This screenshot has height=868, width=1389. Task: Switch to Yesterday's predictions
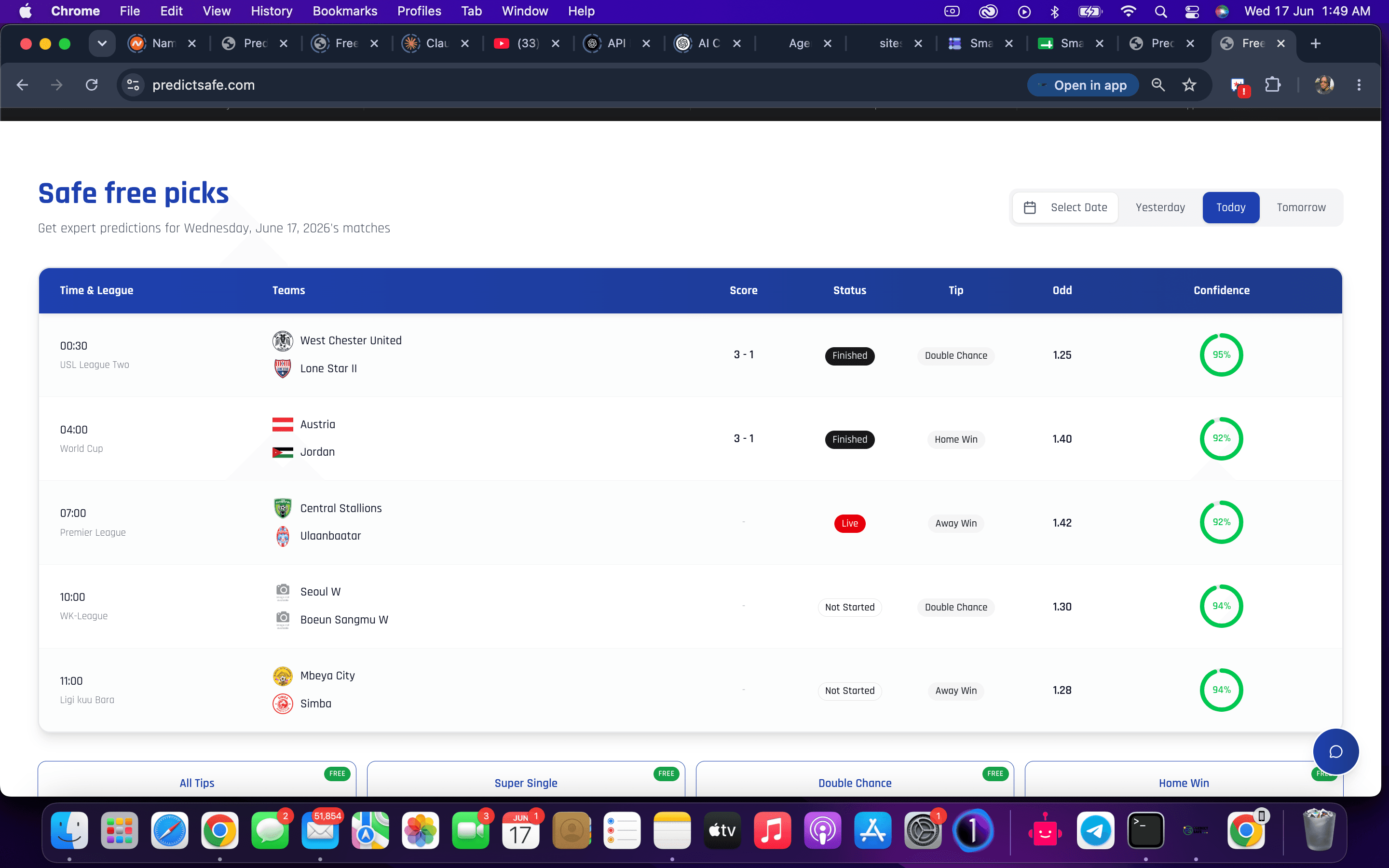point(1160,207)
